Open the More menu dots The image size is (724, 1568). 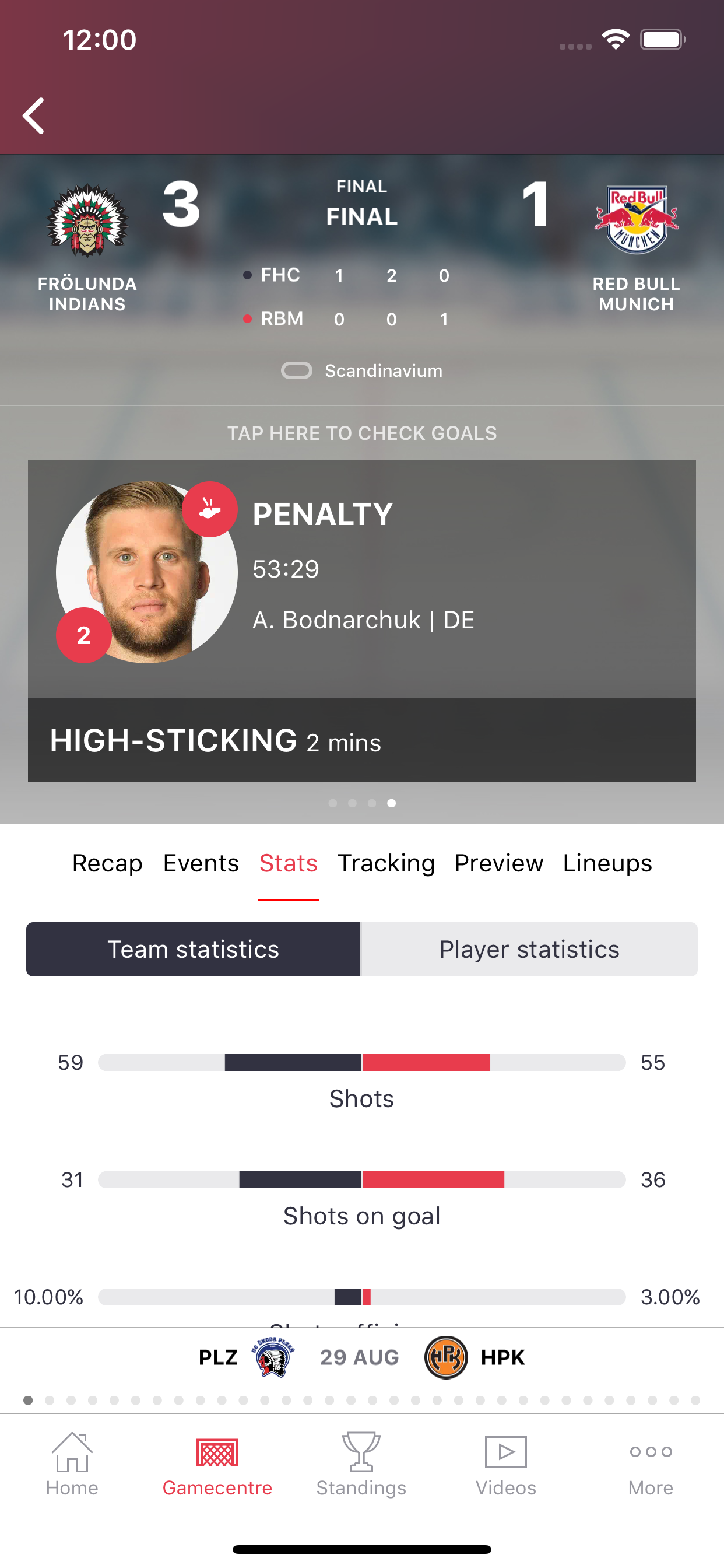click(x=651, y=1452)
